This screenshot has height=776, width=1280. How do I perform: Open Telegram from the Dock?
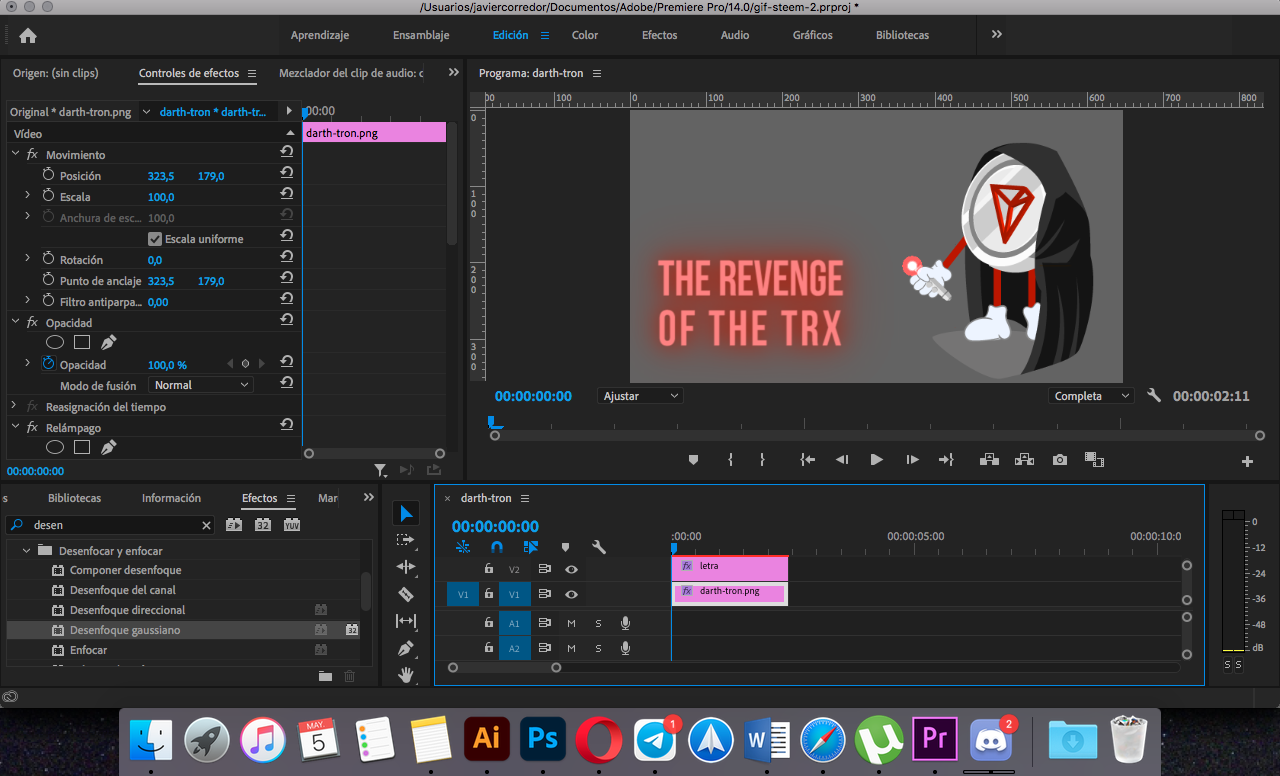(x=656, y=741)
